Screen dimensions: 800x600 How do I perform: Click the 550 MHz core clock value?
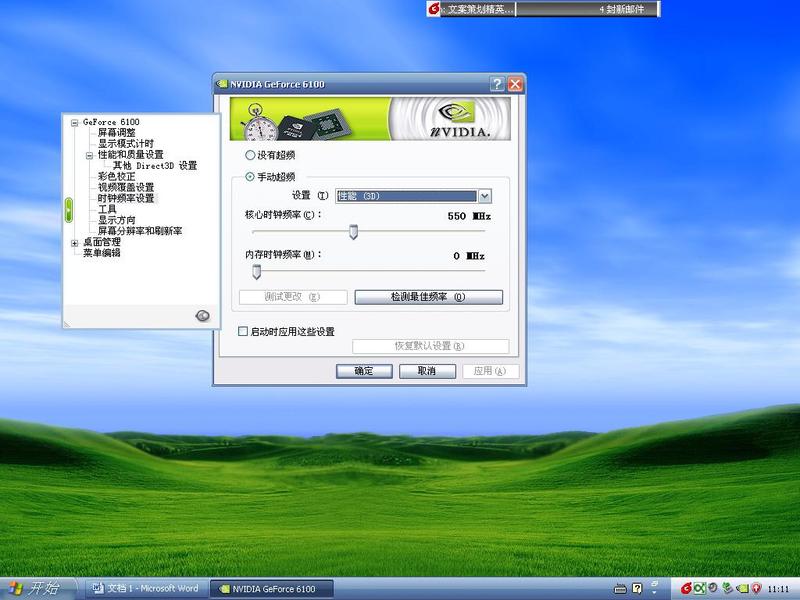click(469, 216)
